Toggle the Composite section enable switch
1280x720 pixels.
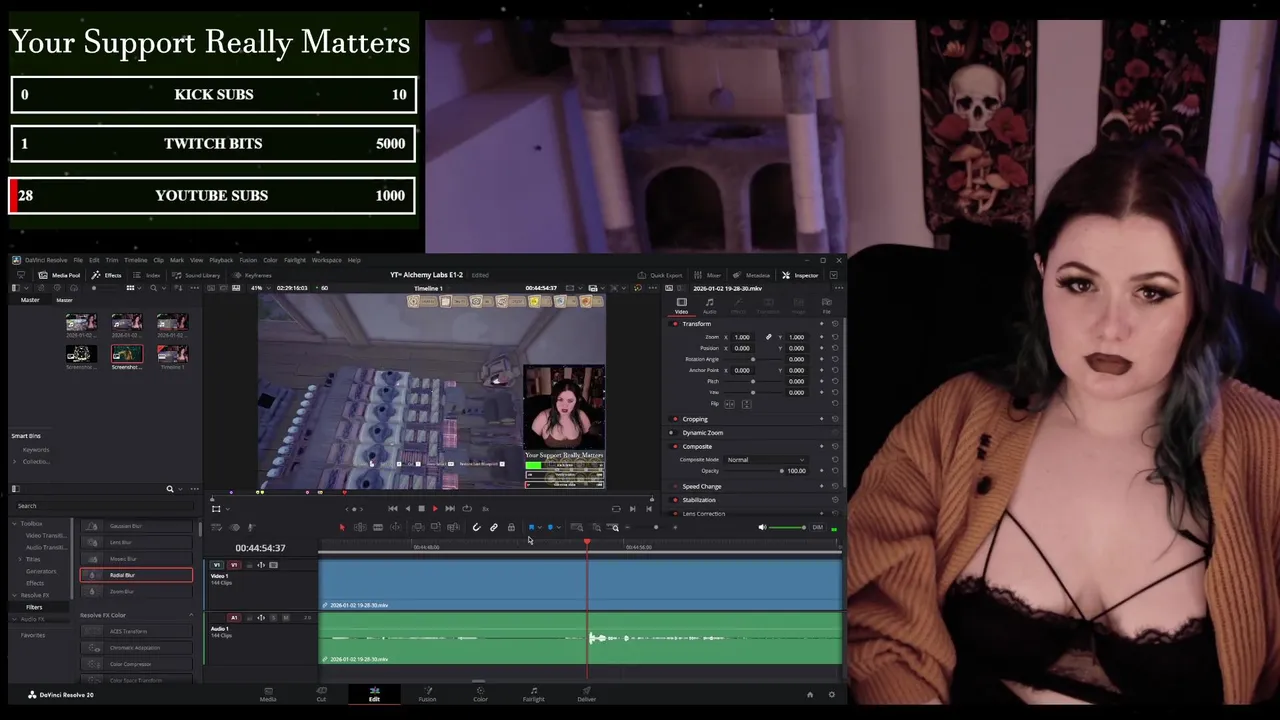[x=675, y=447]
